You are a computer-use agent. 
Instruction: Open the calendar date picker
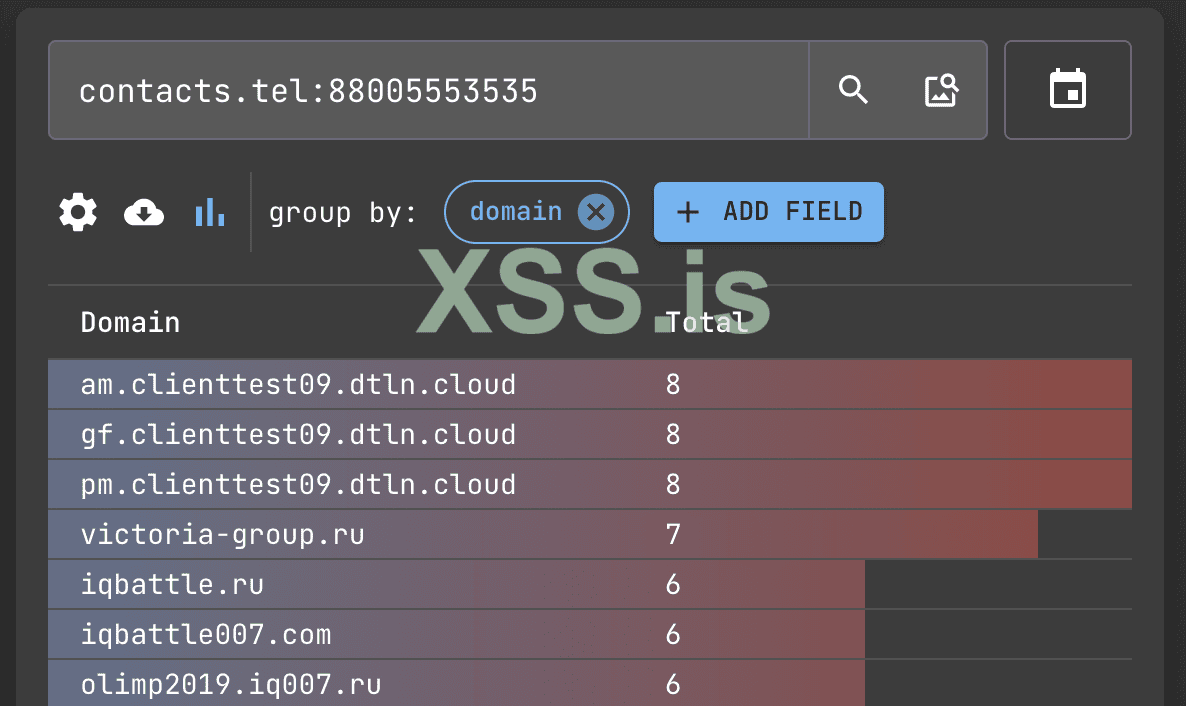pos(1067,90)
